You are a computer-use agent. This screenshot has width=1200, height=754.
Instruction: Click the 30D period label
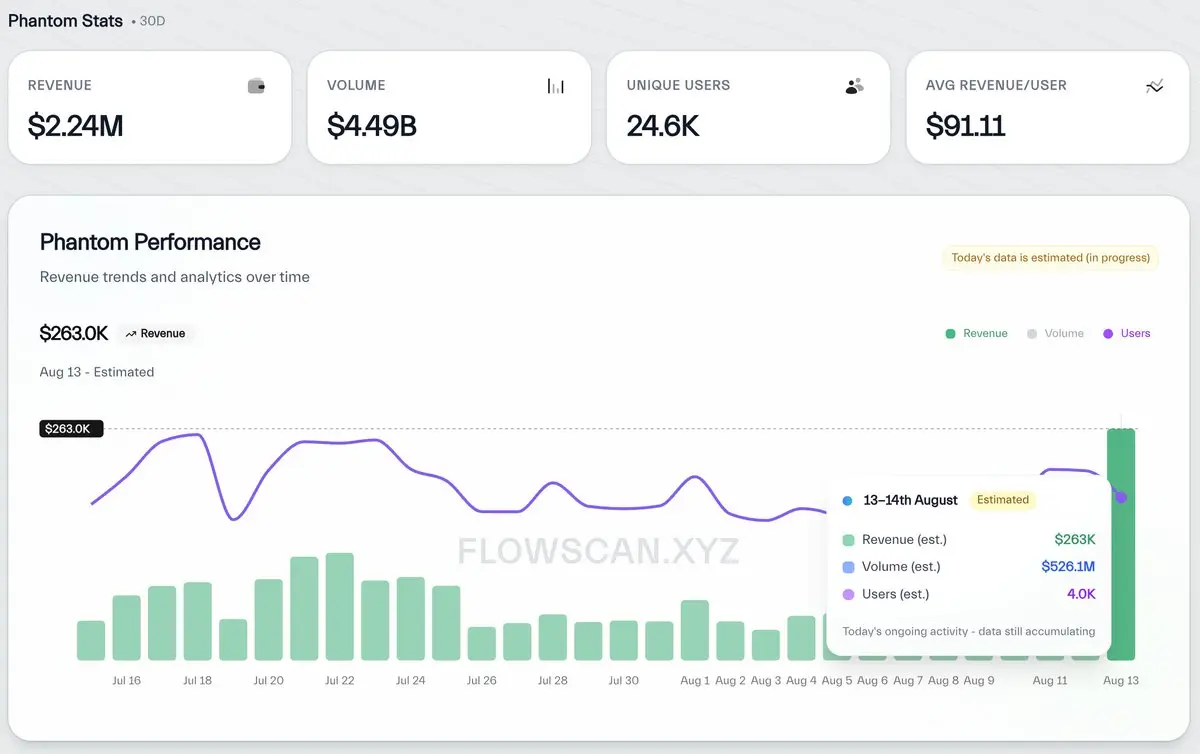(x=152, y=21)
